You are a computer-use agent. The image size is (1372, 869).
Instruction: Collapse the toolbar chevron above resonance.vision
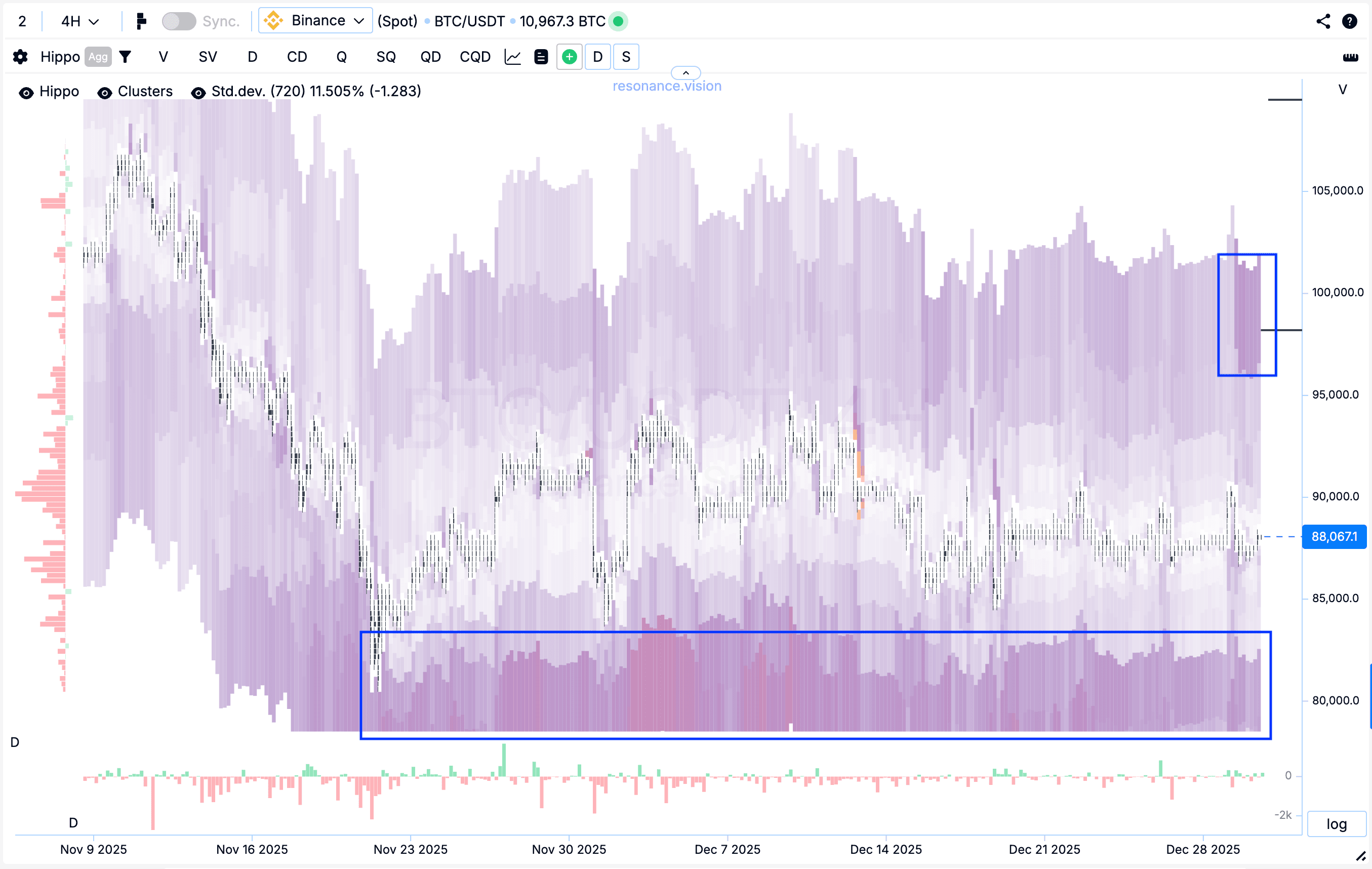685,72
